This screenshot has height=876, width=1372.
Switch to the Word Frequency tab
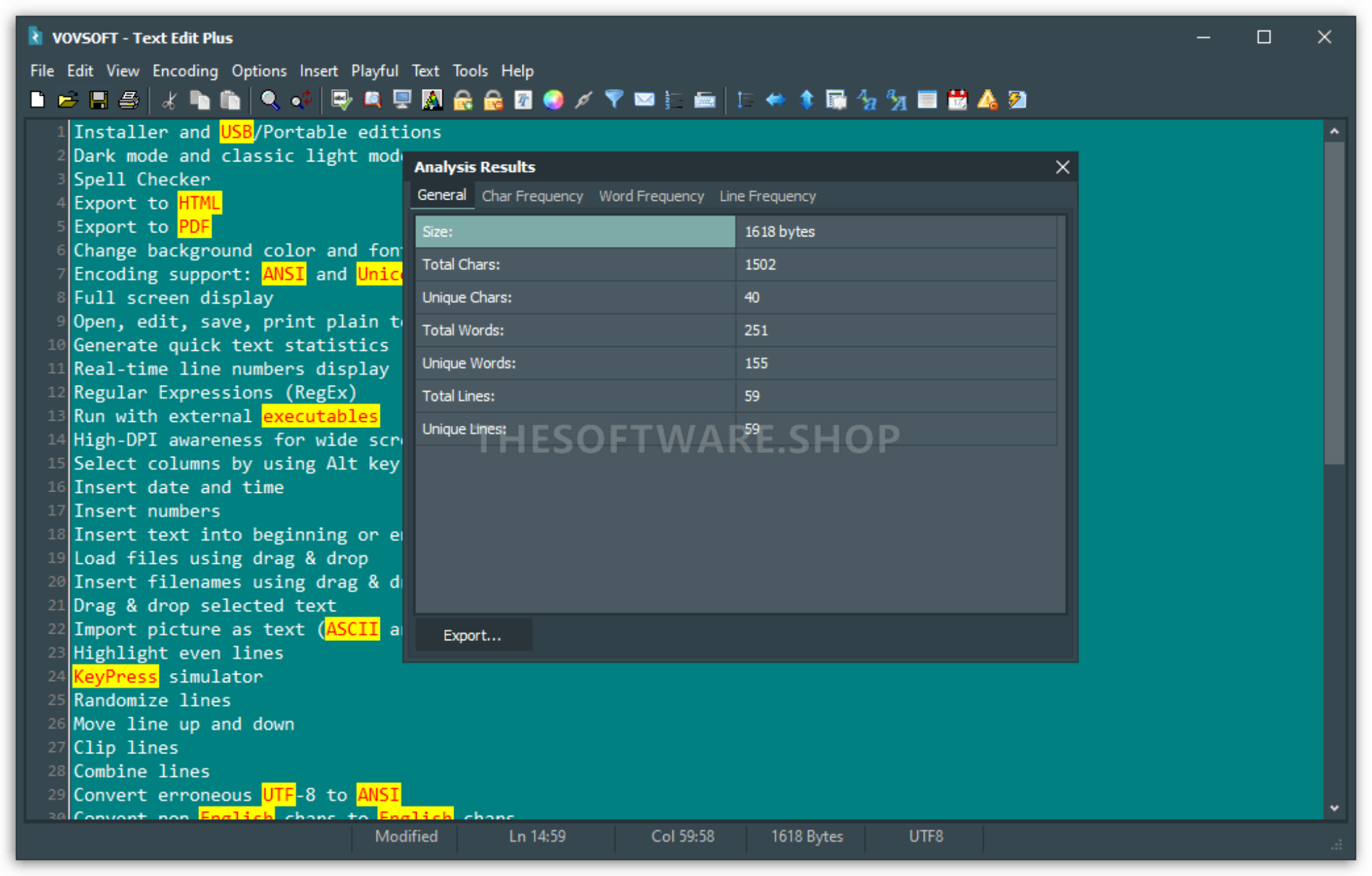click(651, 196)
